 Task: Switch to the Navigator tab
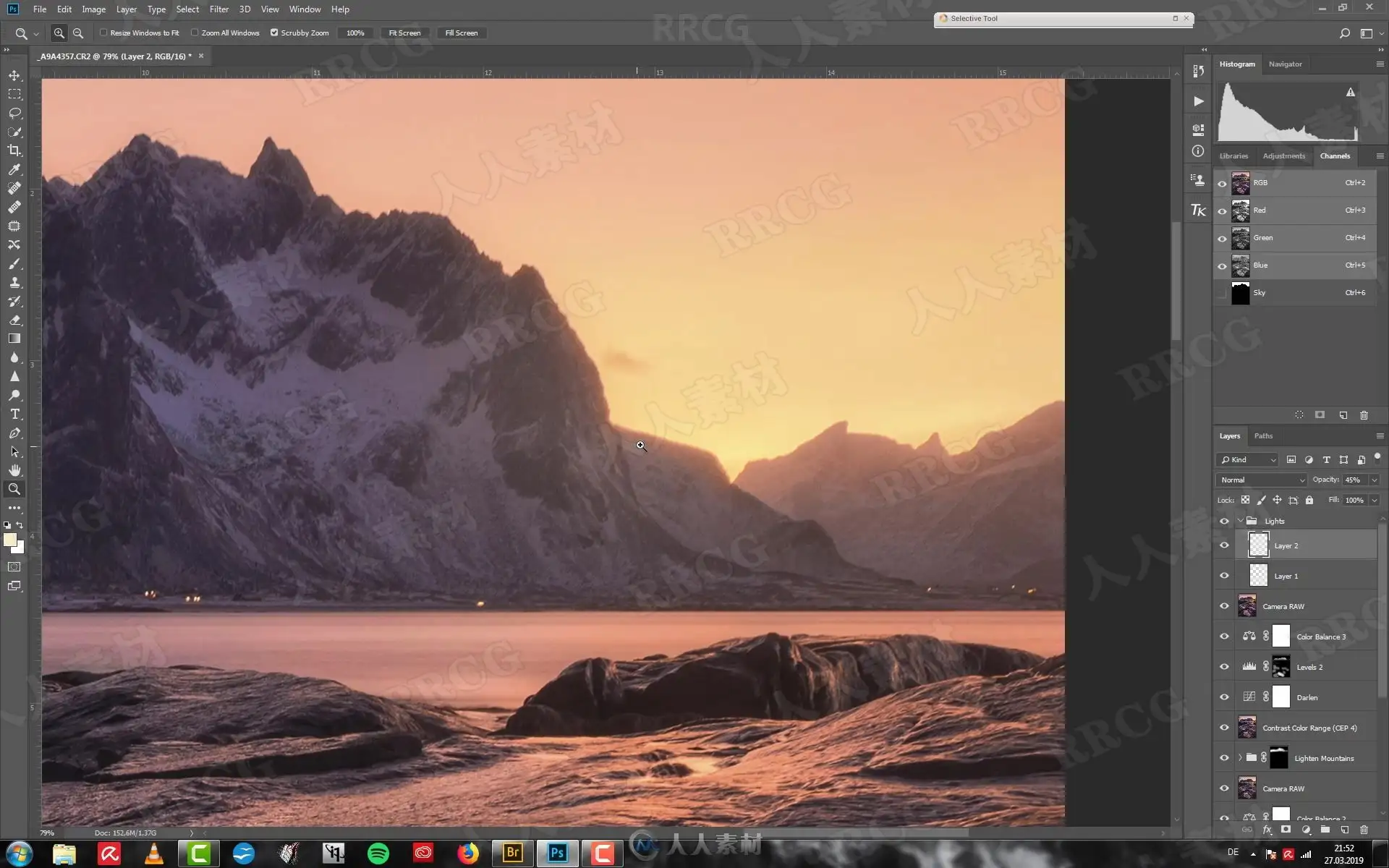[1285, 64]
